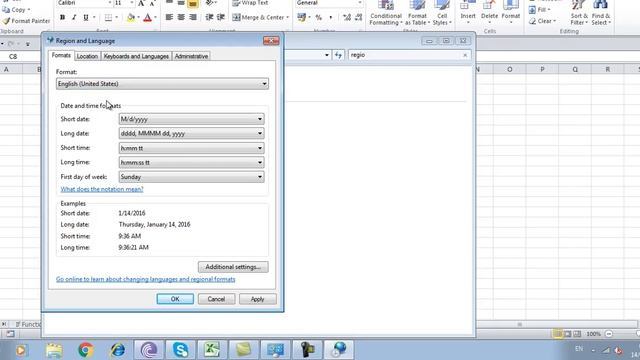Open the First day of week dropdown

click(191, 177)
